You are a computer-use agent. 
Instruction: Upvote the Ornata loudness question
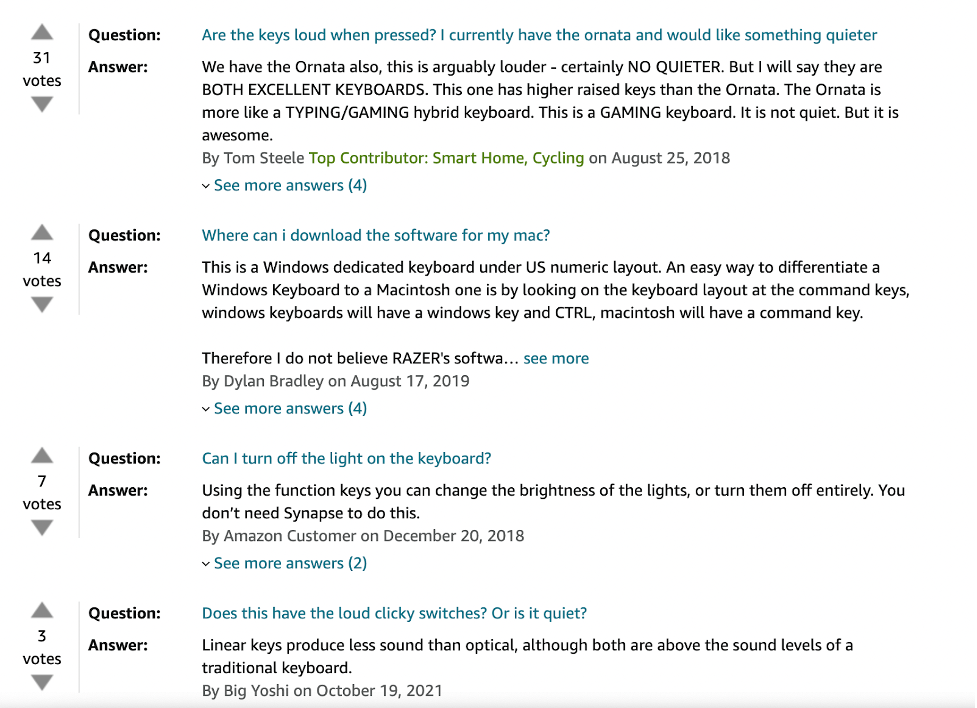42,32
